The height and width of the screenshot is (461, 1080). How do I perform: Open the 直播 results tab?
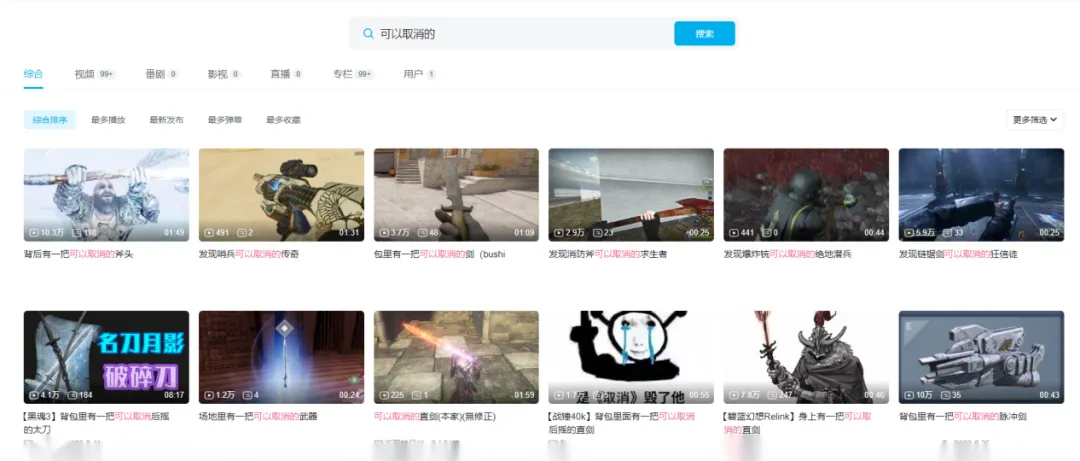287,74
